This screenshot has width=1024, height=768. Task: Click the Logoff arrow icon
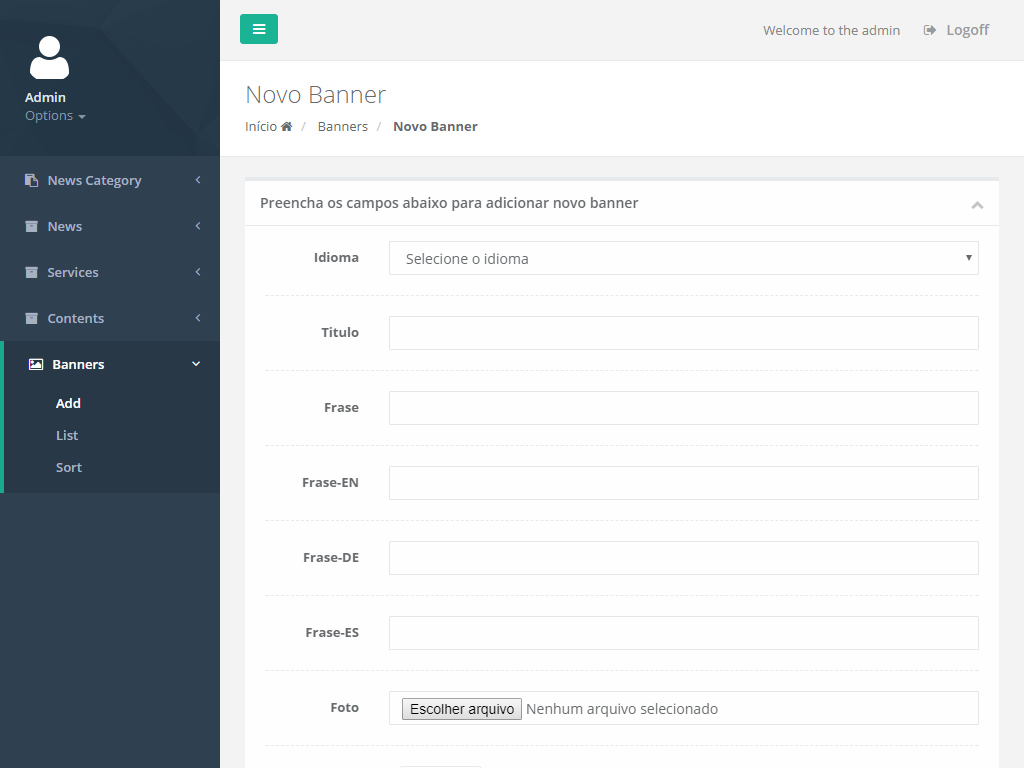929,30
